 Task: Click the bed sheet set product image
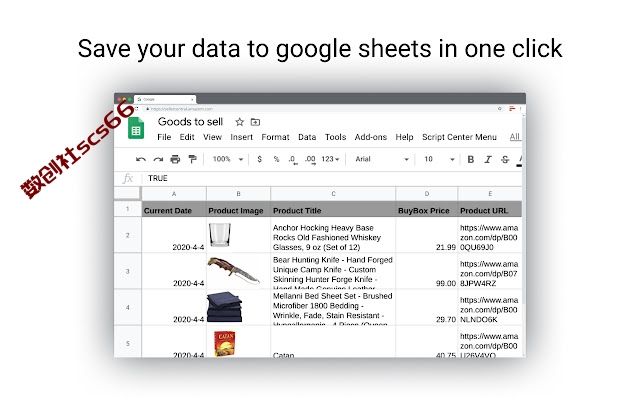pyautogui.click(x=224, y=307)
